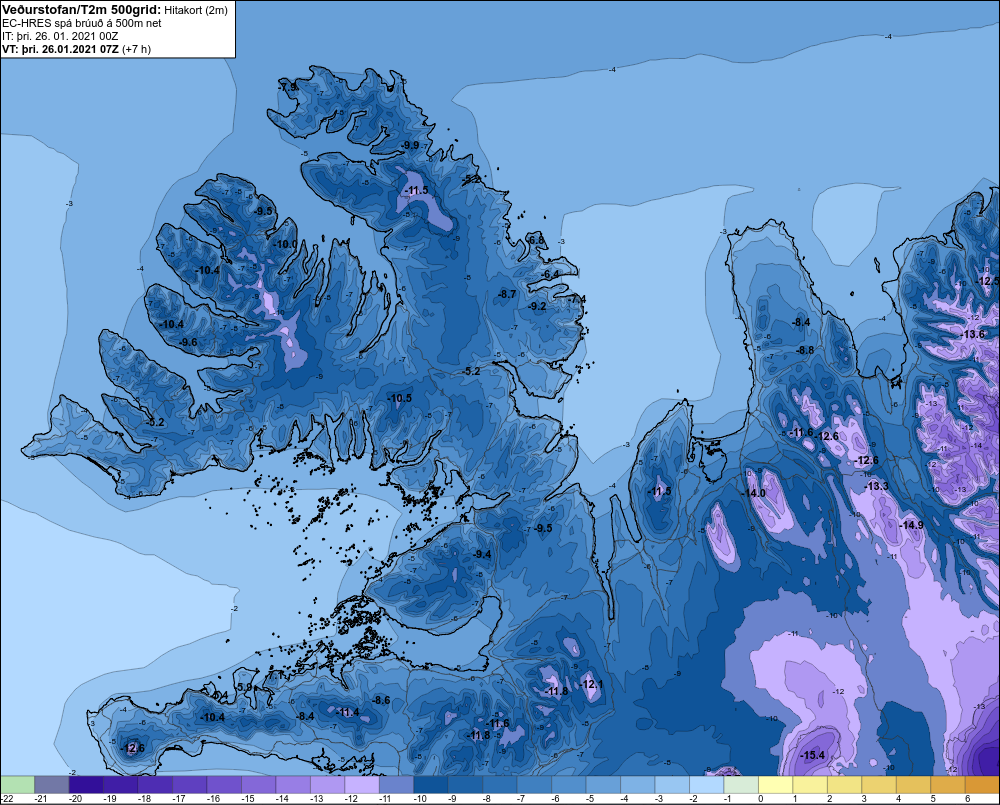Click the -6.8 temperature value
The image size is (1000, 805).
(x=536, y=240)
